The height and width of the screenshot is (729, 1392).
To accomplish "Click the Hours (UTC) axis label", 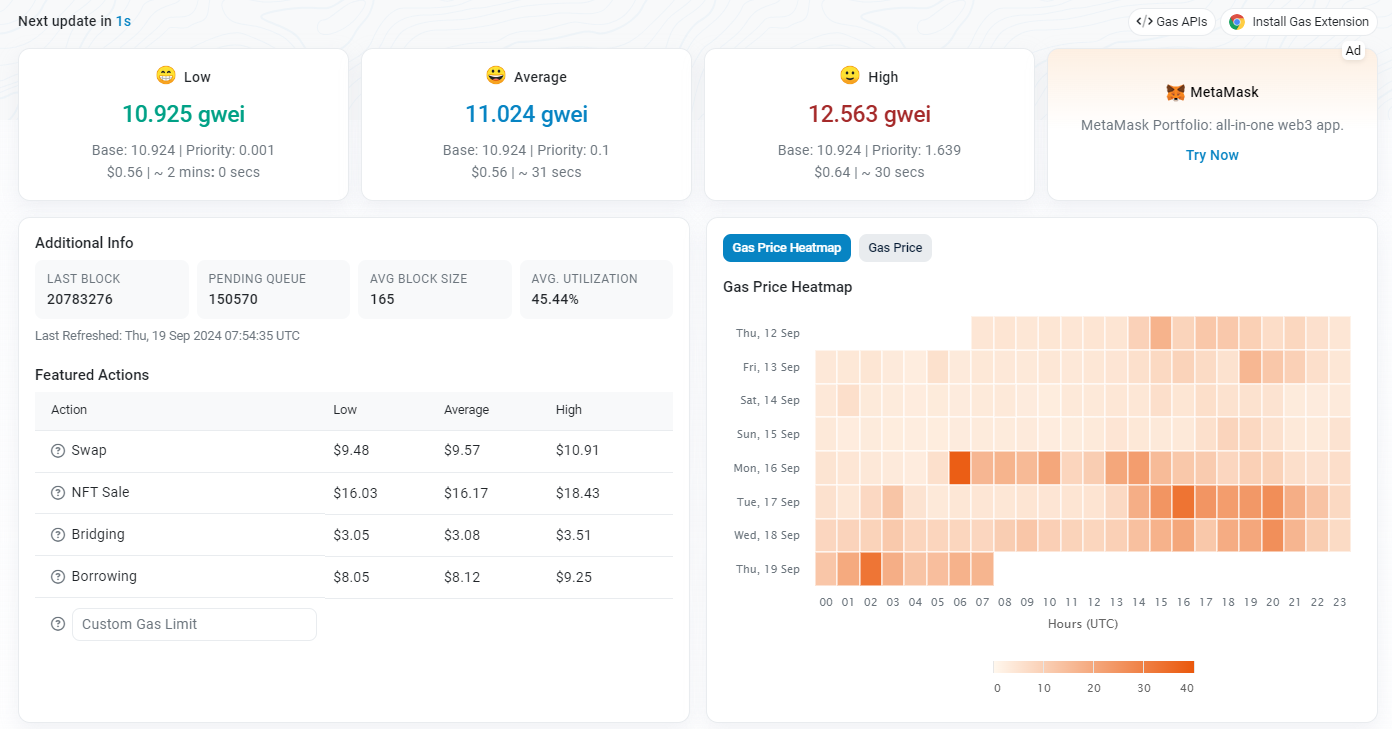I will click(1083, 624).
